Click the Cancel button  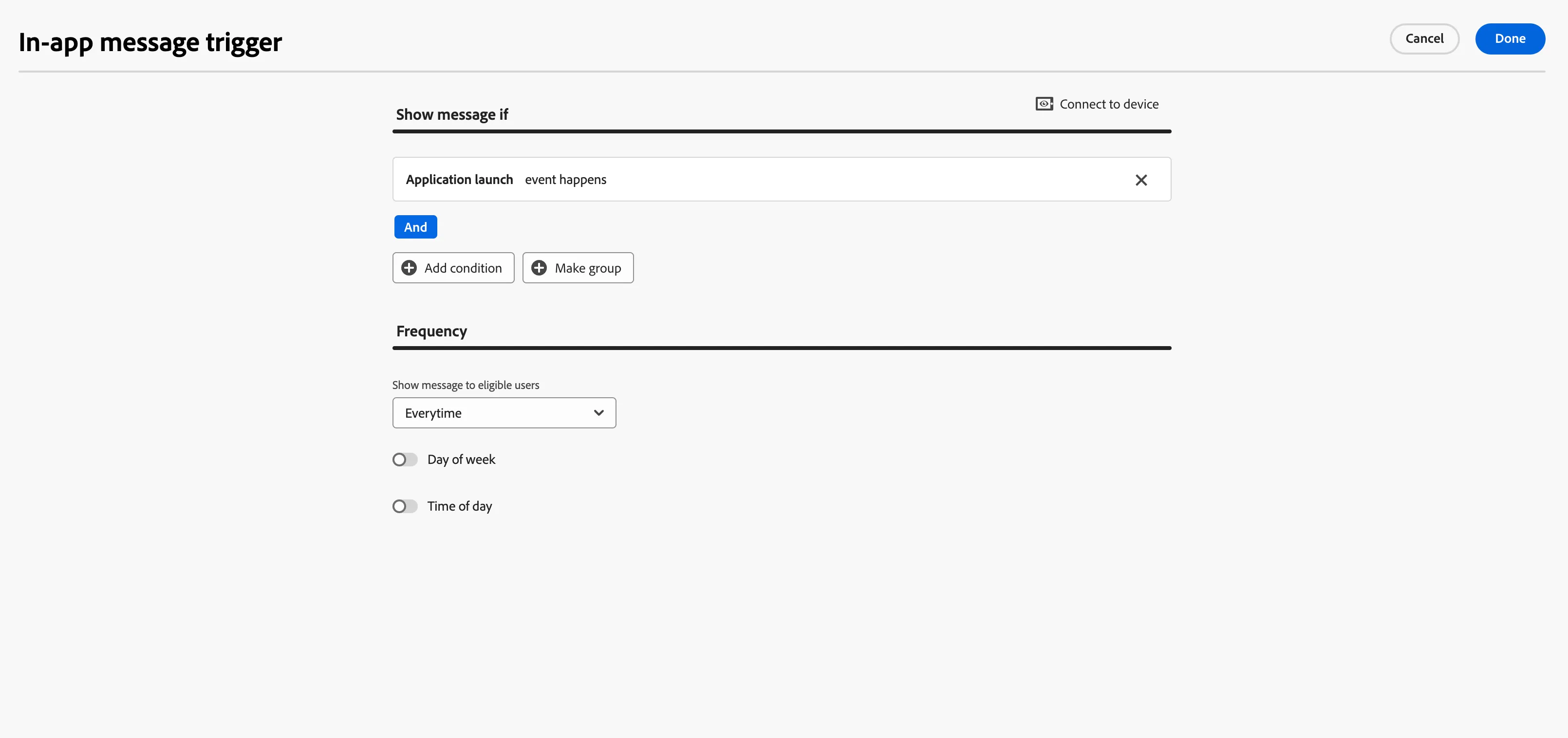tap(1424, 39)
